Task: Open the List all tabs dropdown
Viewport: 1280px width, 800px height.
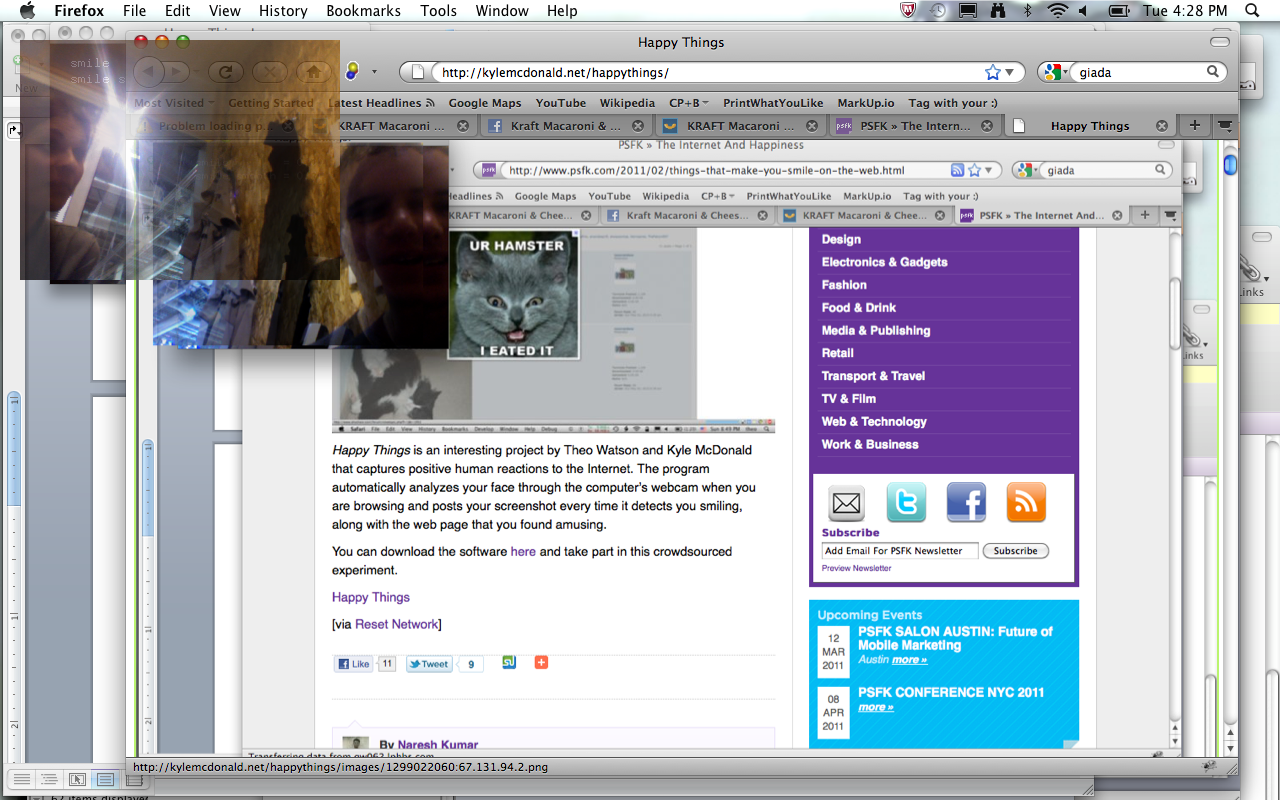Action: pos(1224,126)
